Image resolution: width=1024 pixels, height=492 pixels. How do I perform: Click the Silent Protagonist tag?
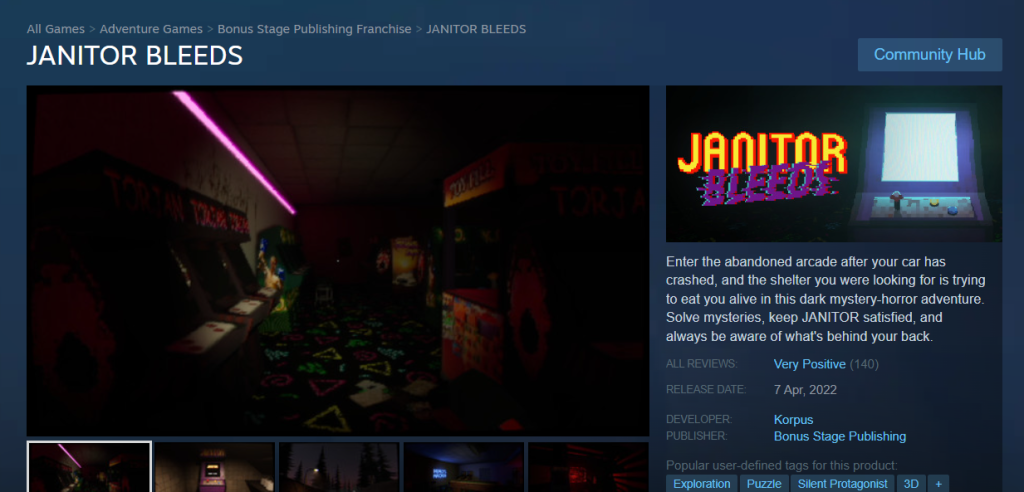pyautogui.click(x=842, y=484)
